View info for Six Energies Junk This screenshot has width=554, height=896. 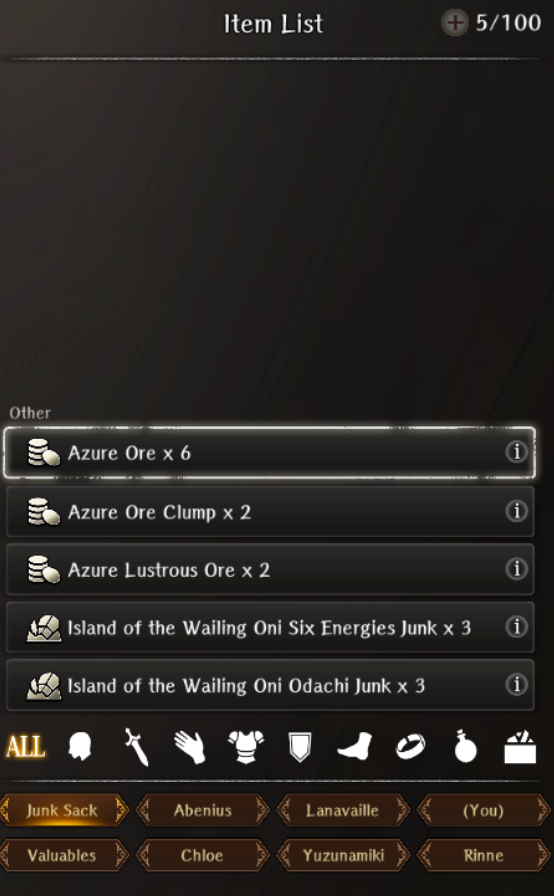click(516, 627)
